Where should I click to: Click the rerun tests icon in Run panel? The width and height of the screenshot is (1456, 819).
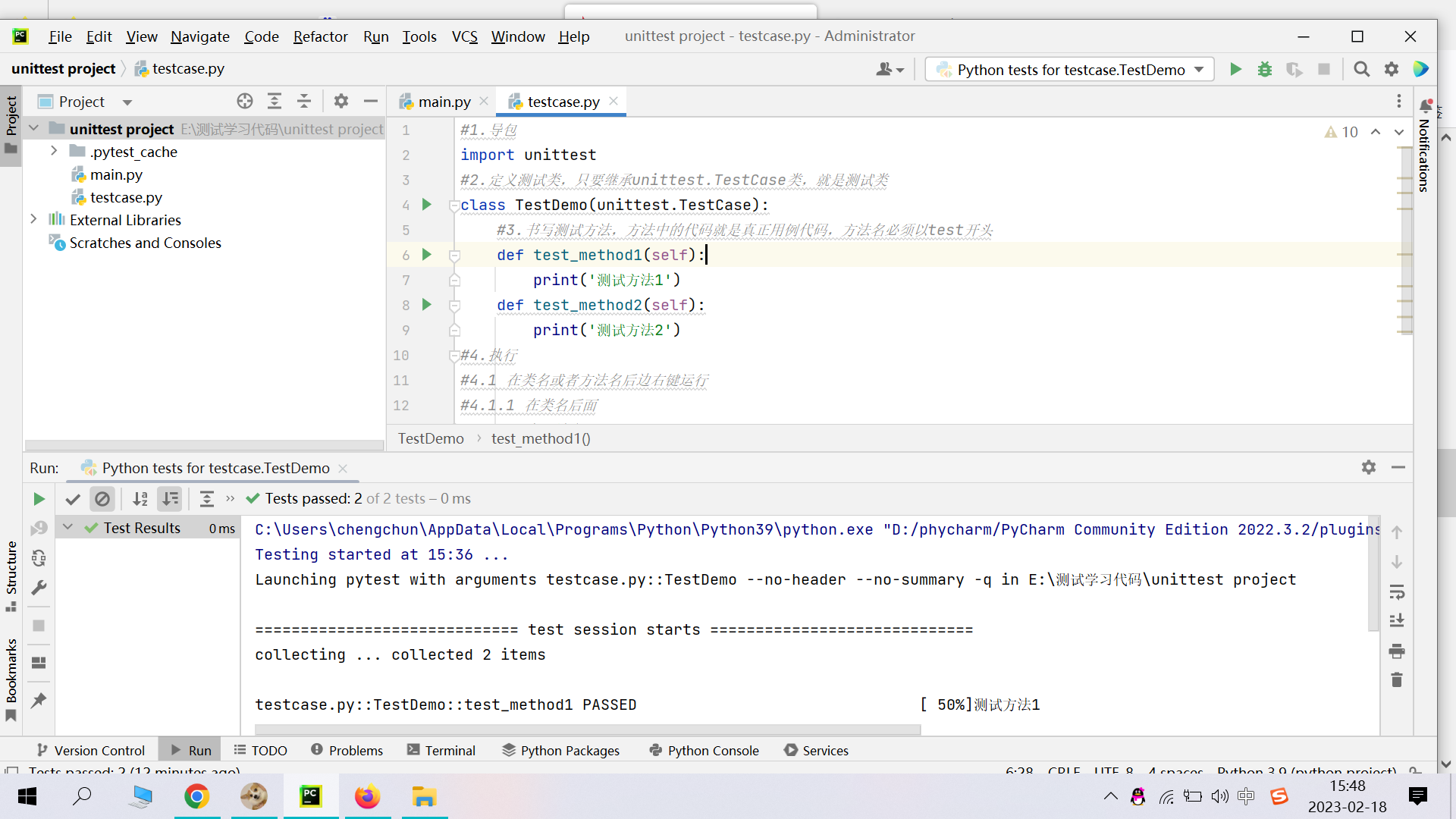pos(39,499)
